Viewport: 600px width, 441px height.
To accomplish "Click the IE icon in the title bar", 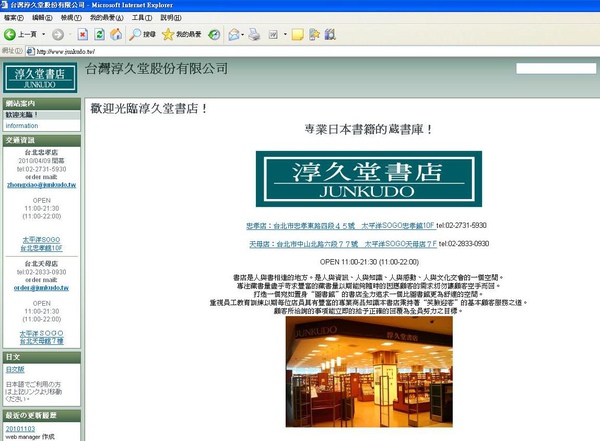I will (x=4, y=5).
